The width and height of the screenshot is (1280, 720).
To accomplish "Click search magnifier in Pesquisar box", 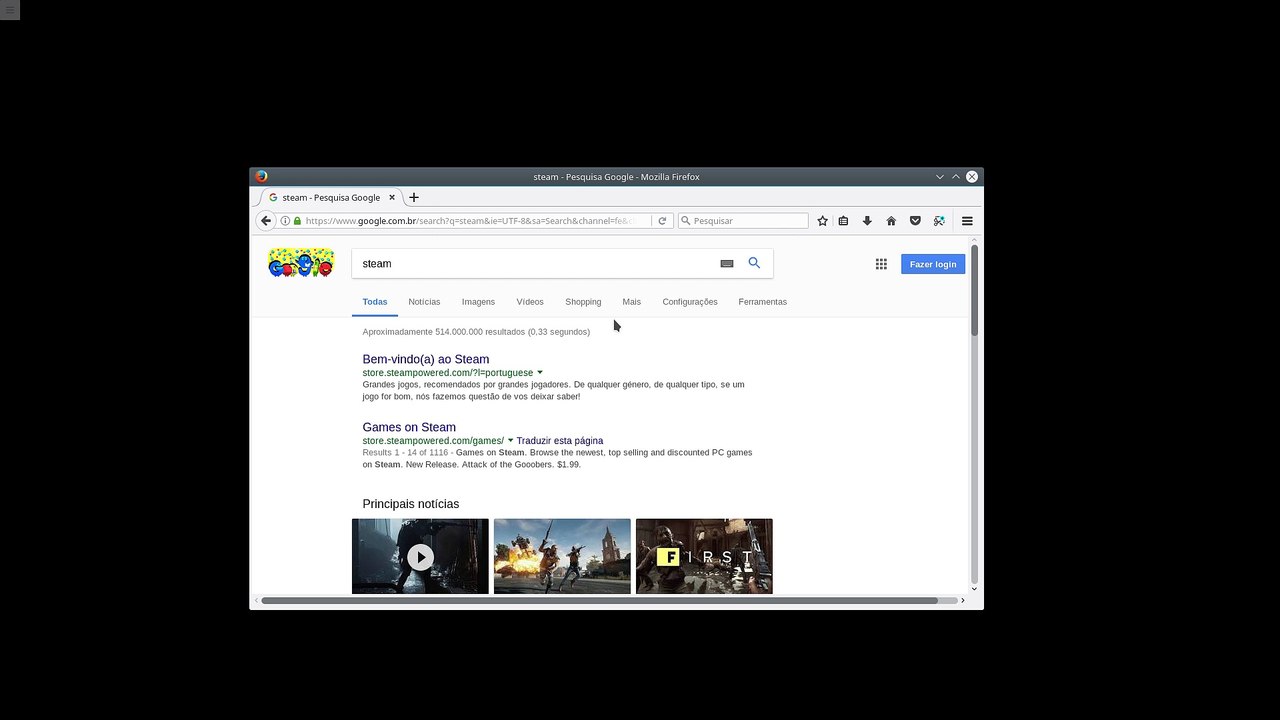I will [x=685, y=221].
